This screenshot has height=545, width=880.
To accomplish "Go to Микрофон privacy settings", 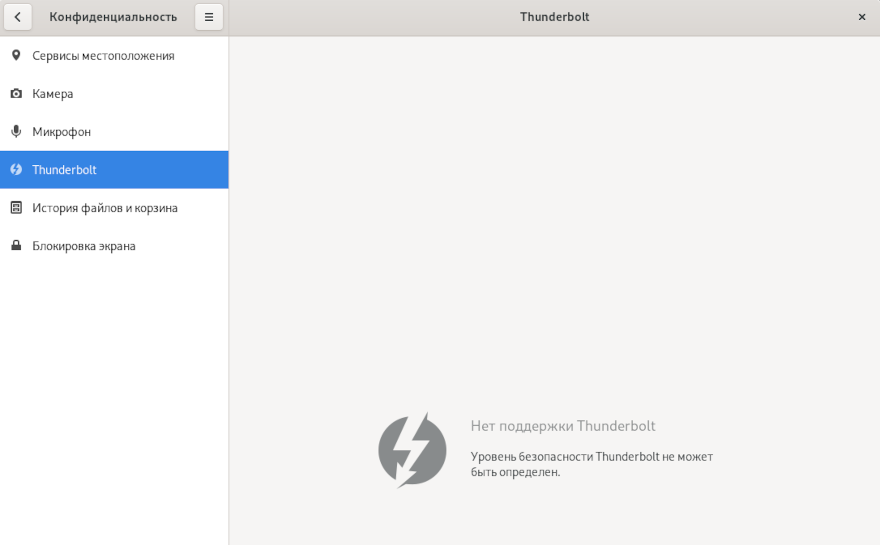I will tap(61, 132).
